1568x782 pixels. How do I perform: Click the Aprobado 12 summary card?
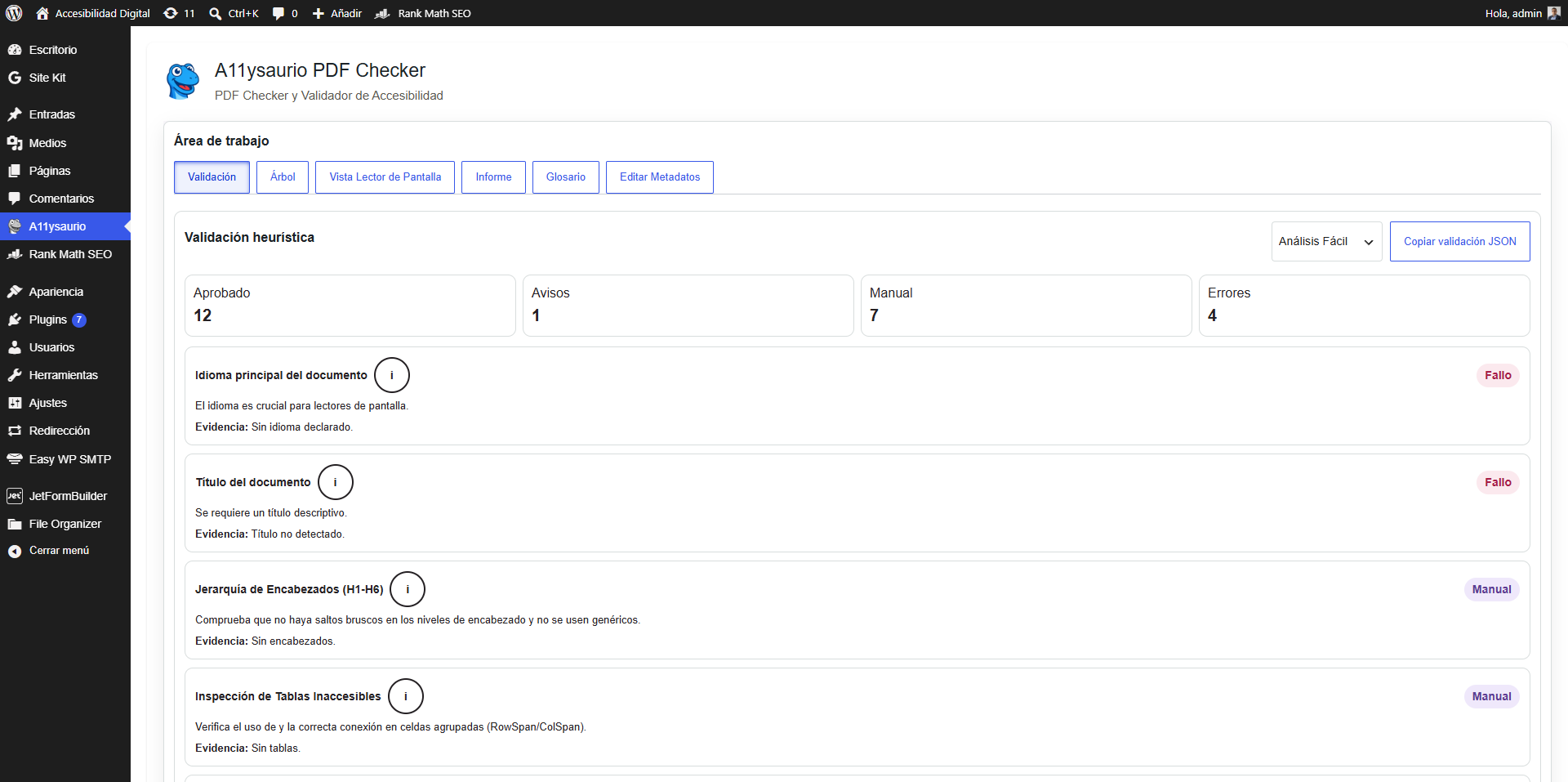[350, 306]
